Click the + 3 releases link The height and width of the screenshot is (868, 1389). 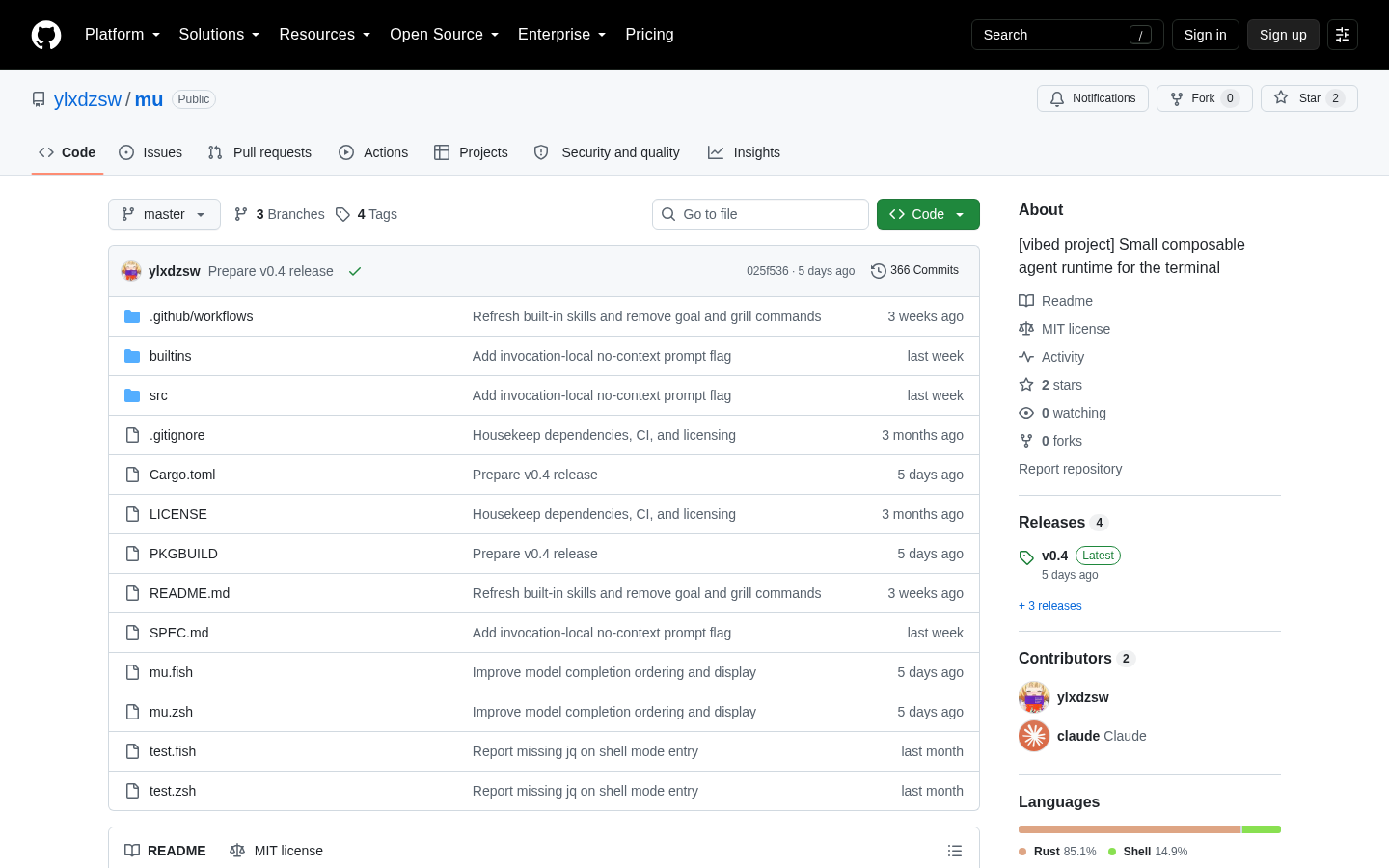coord(1050,606)
